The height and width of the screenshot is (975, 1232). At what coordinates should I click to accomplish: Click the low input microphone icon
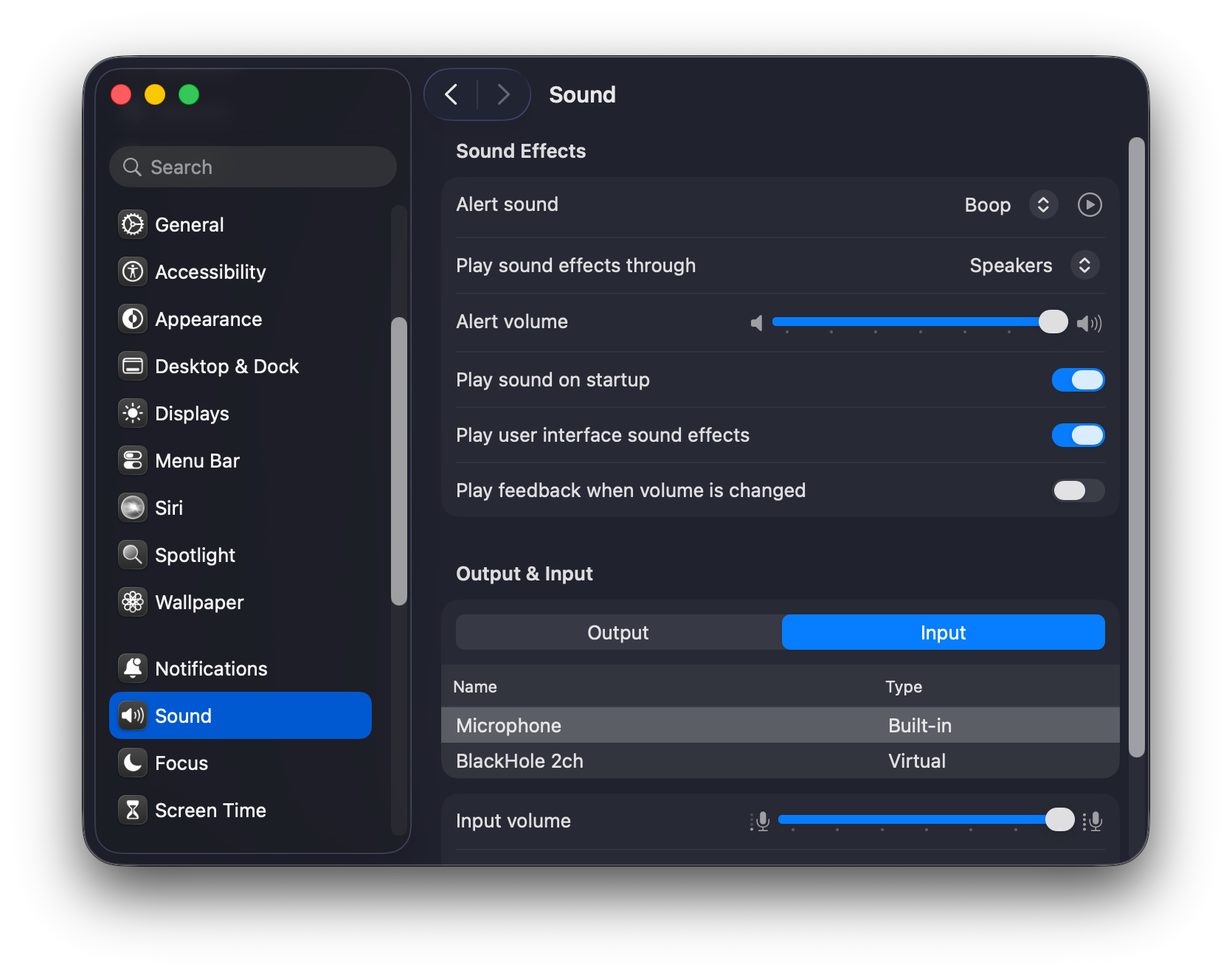pos(760,821)
